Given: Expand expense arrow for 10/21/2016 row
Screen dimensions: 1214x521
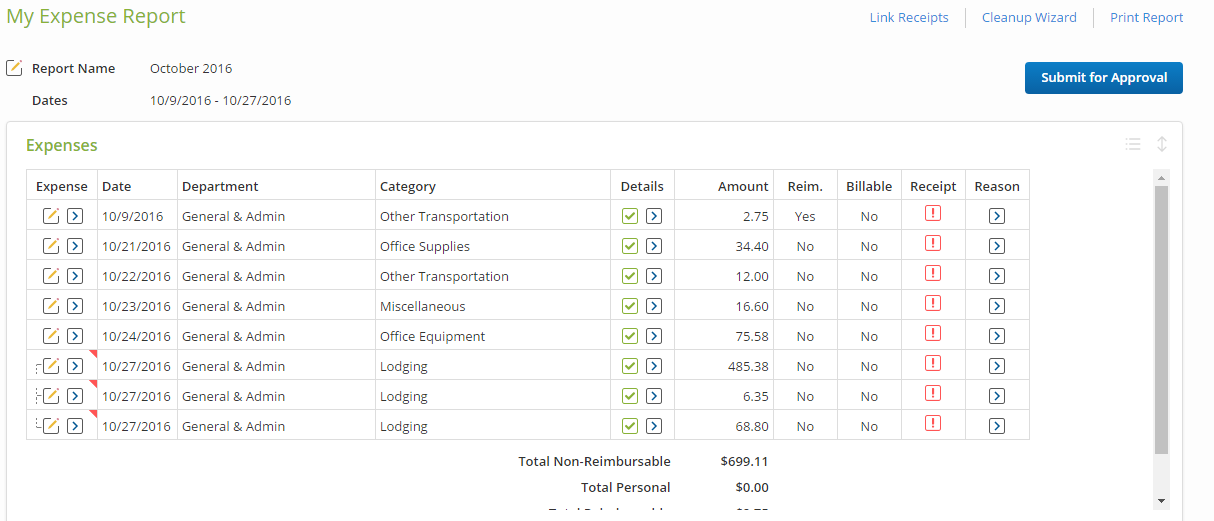Looking at the screenshot, I should tap(75, 246).
